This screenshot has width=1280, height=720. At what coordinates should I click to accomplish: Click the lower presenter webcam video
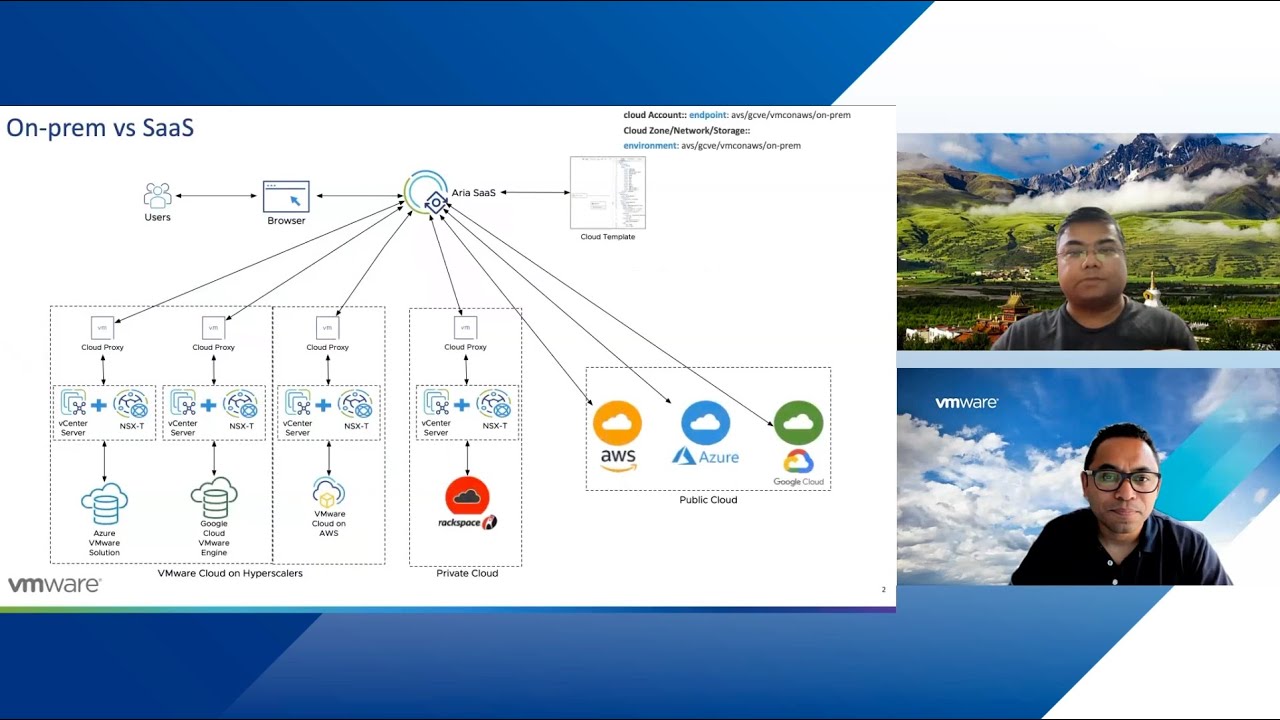click(1088, 476)
